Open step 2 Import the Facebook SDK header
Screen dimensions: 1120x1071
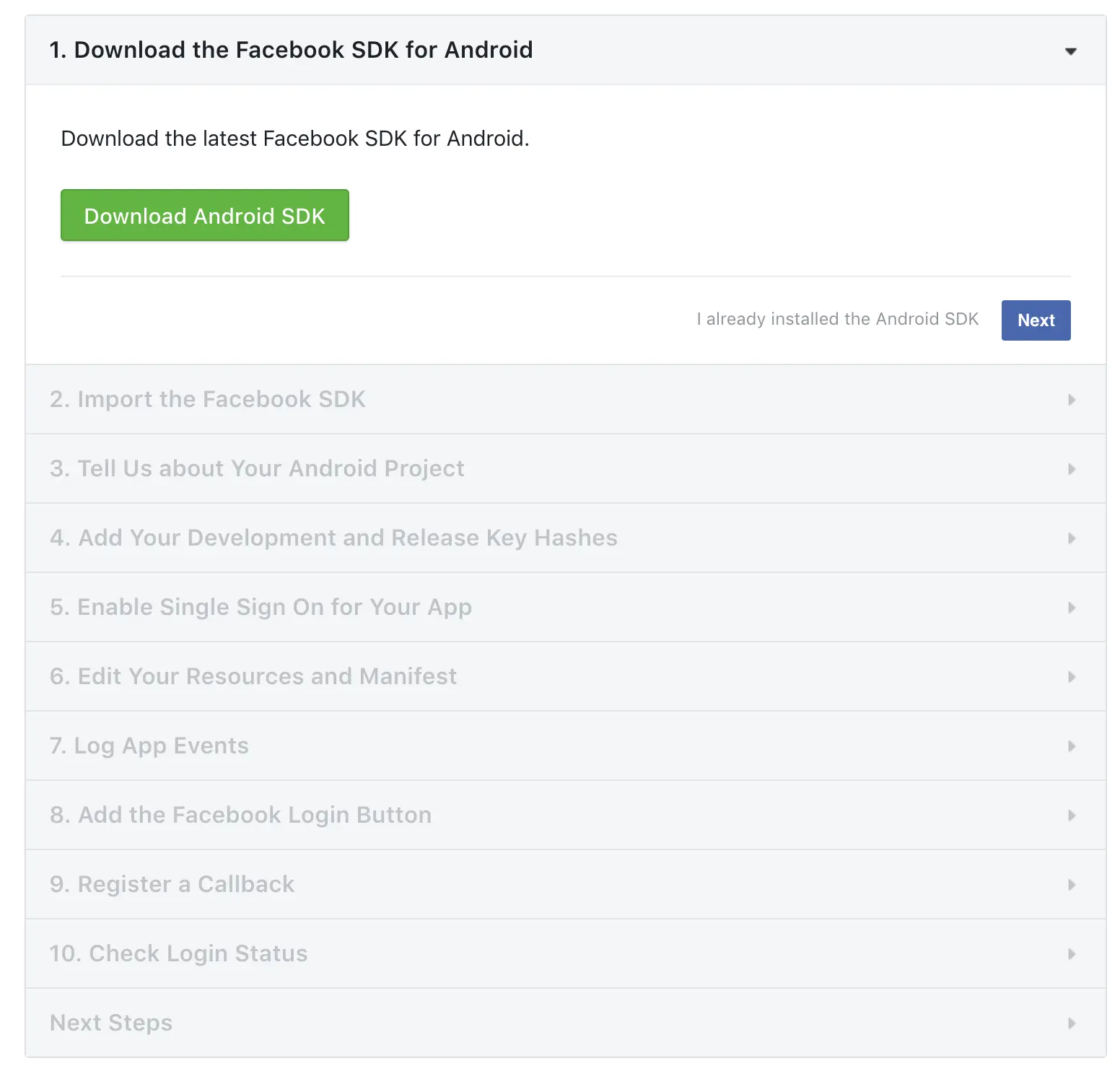(x=208, y=399)
